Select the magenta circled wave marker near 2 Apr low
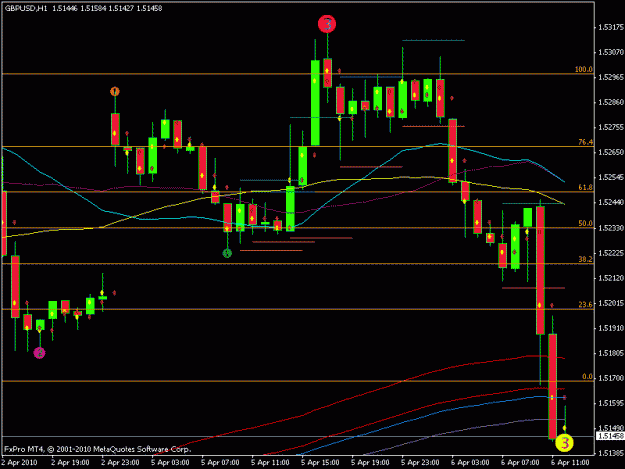The image size is (625, 469). 39,353
